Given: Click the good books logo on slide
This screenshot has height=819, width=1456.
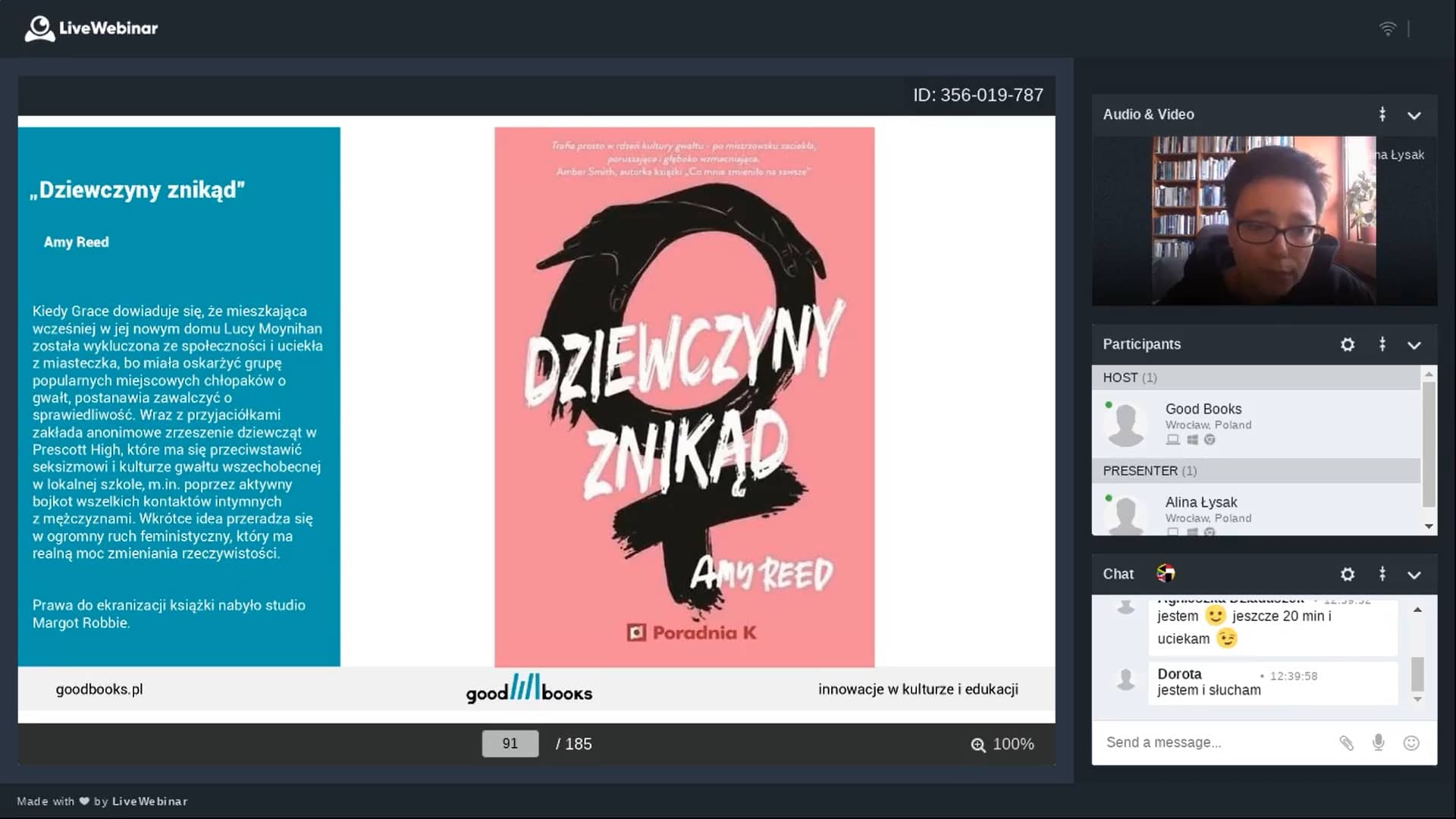Looking at the screenshot, I should pos(529,689).
